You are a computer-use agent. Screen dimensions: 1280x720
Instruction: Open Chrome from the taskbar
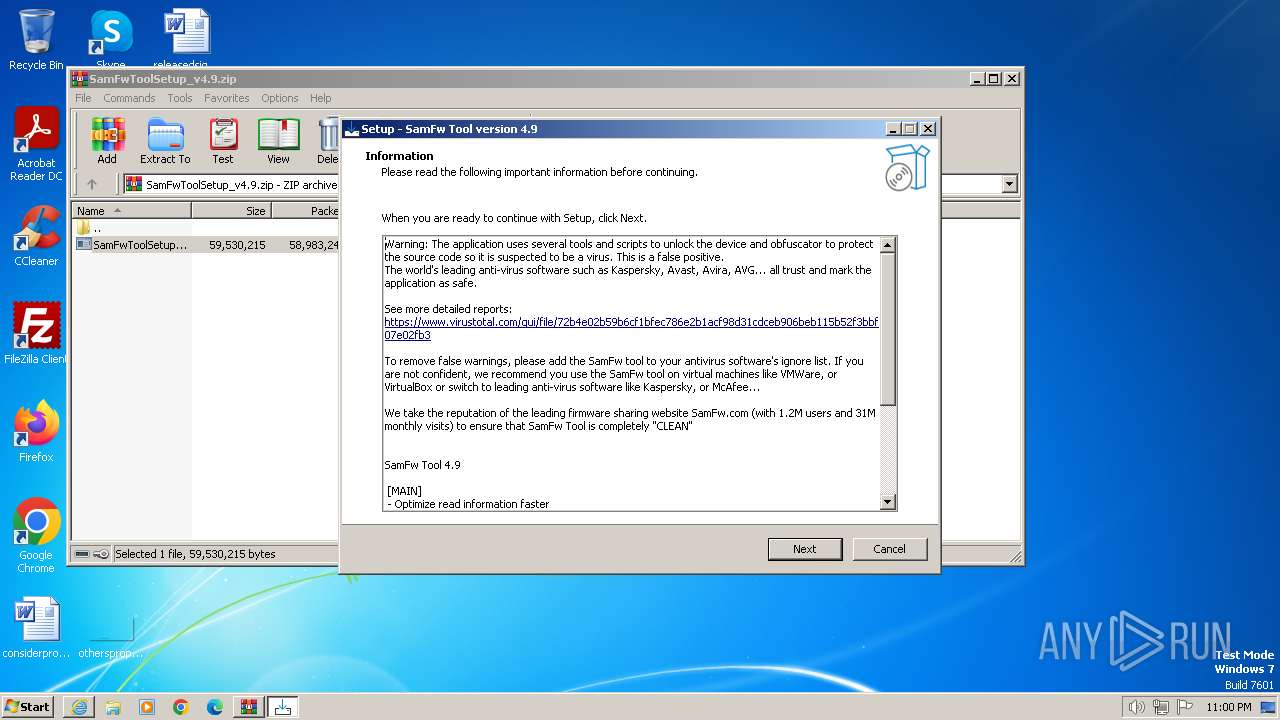click(x=181, y=707)
